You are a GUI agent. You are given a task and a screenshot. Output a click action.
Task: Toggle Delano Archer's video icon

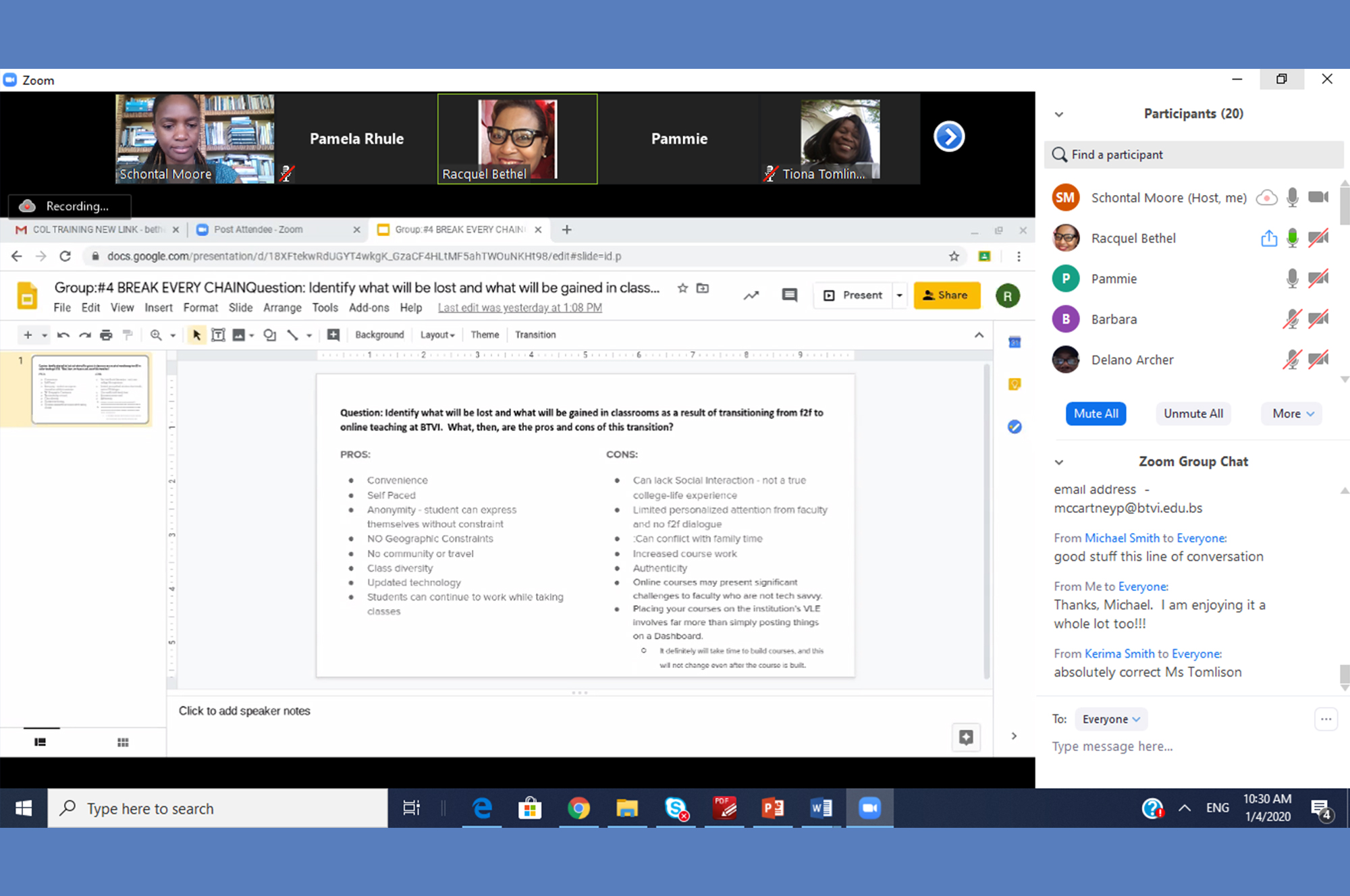coord(1318,359)
